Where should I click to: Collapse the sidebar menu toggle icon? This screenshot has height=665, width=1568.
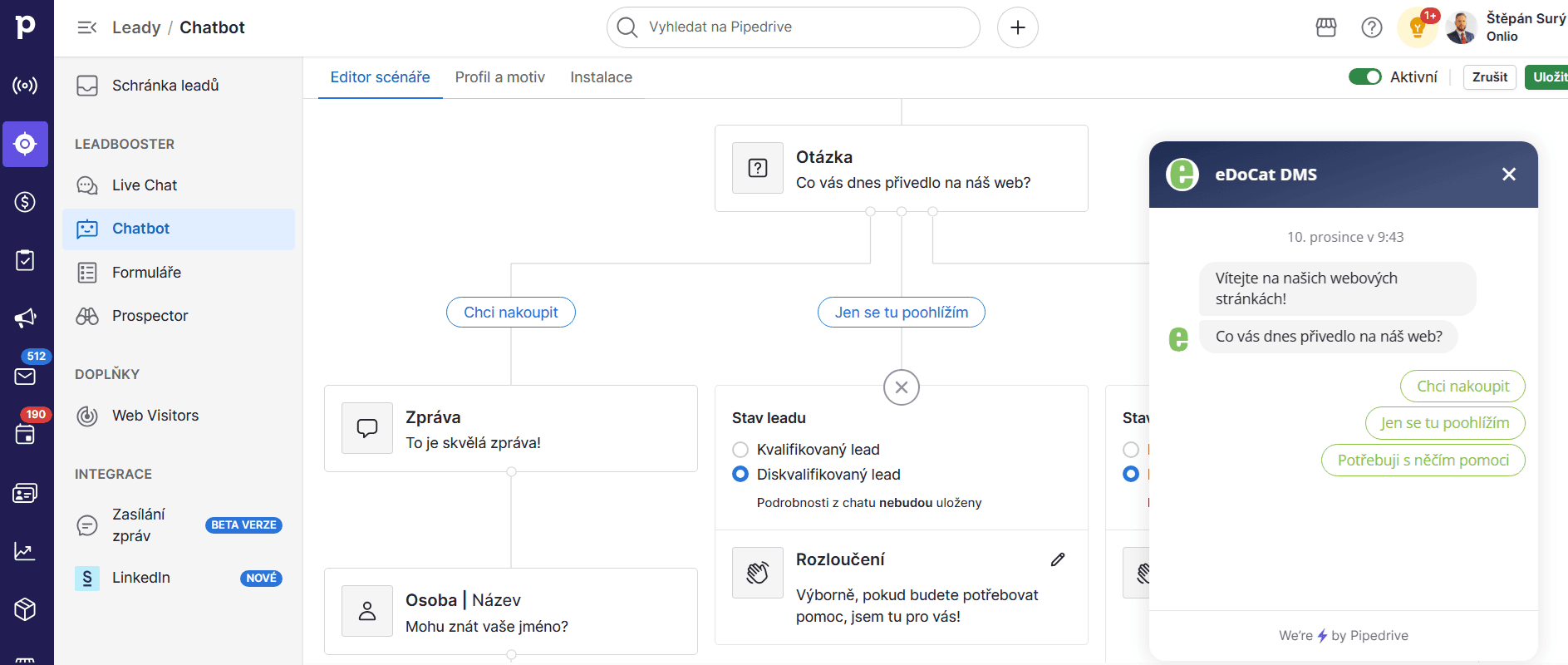tap(86, 27)
